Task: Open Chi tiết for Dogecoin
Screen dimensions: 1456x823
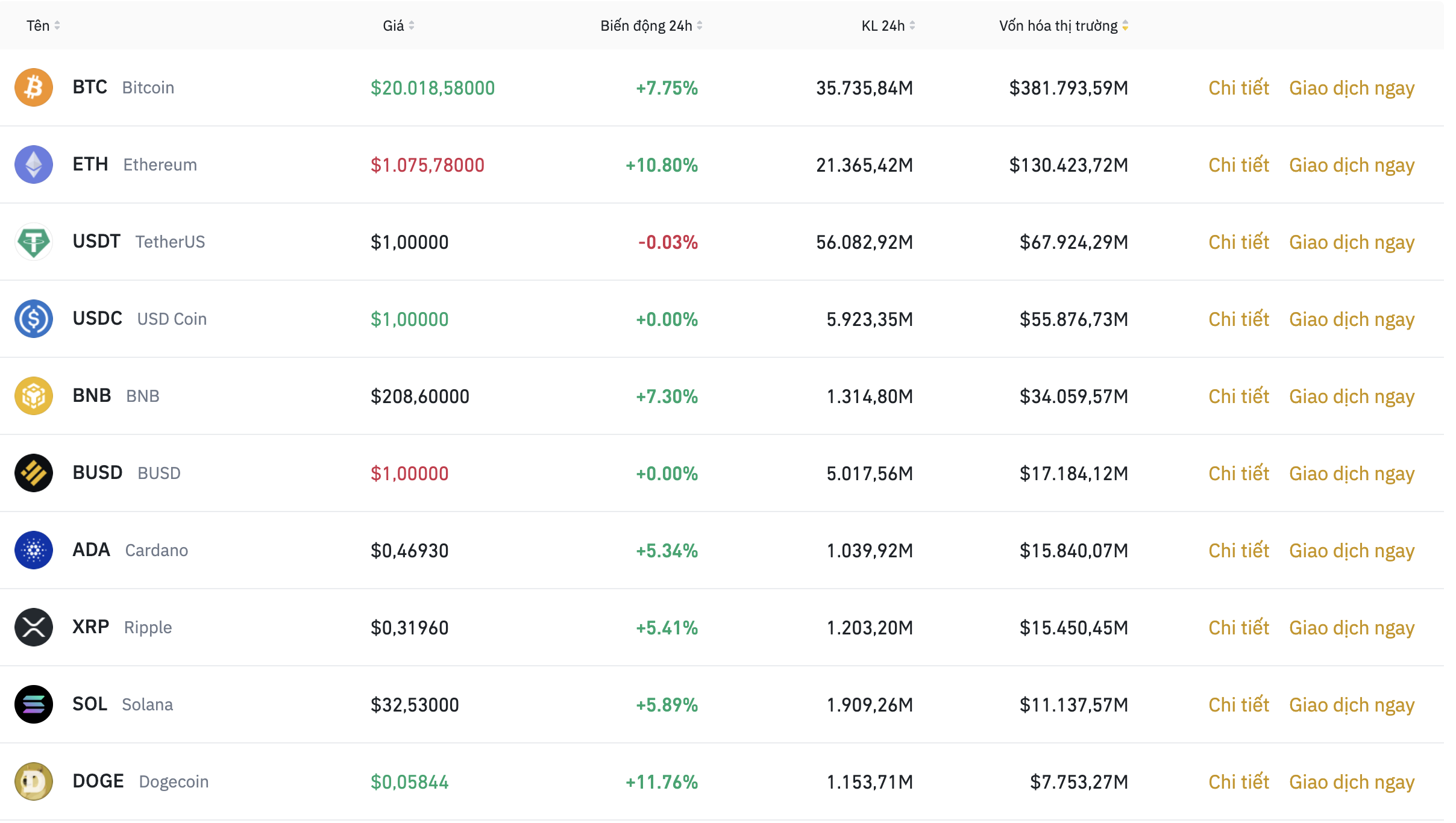Action: click(x=1238, y=782)
